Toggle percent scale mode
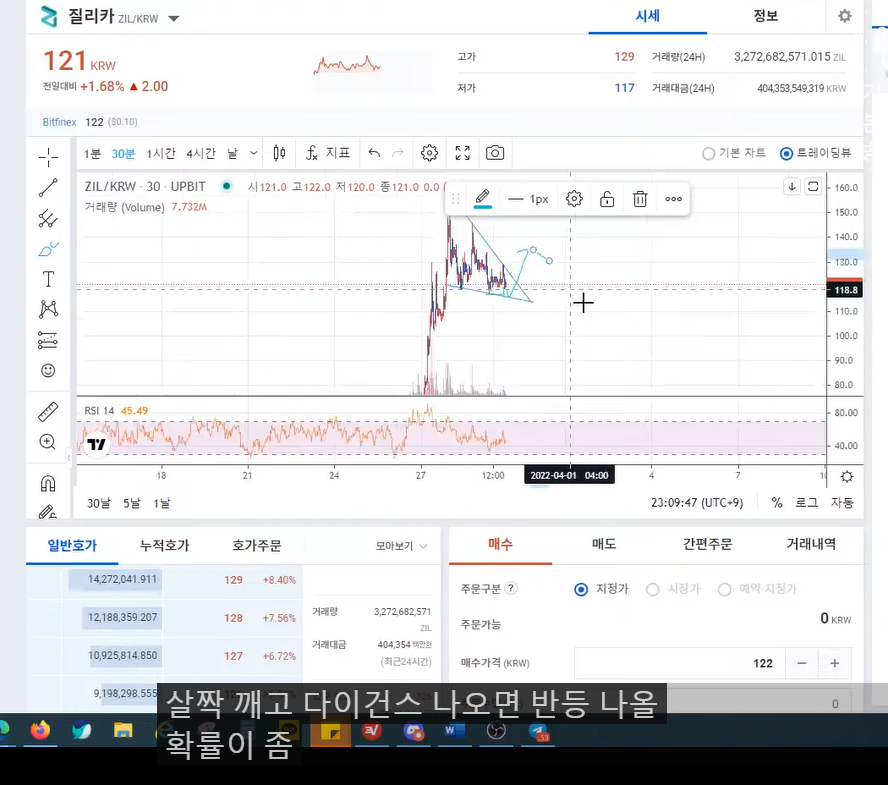The image size is (888, 785). (777, 502)
